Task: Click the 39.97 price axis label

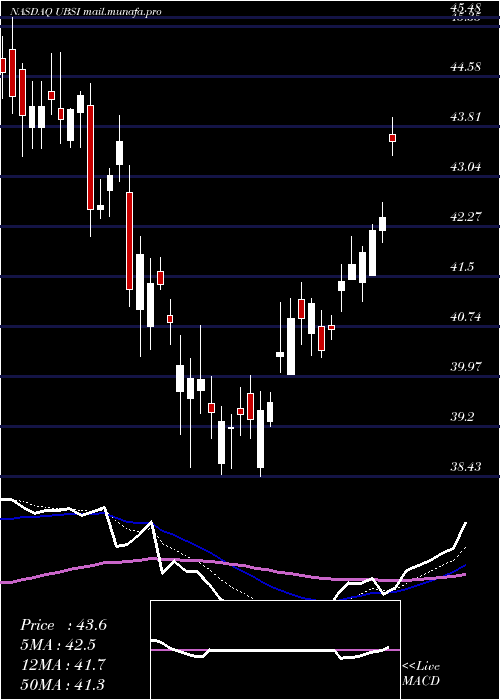Action: [x=466, y=367]
